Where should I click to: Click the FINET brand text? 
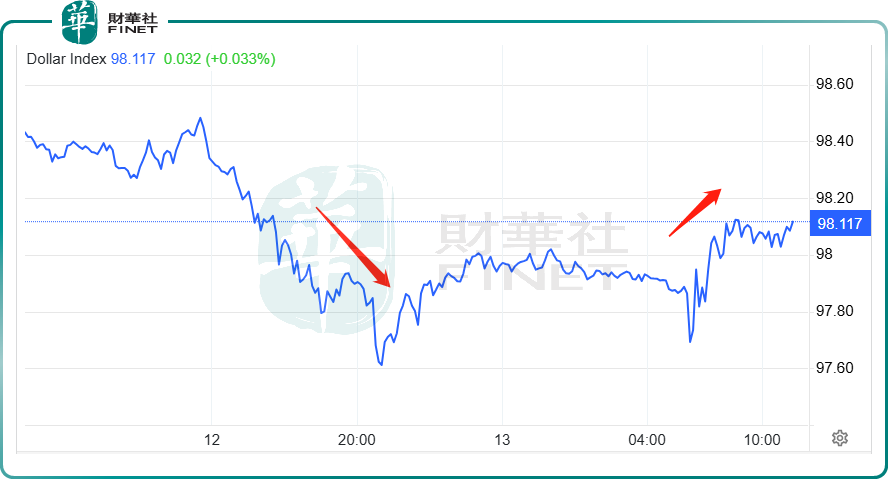pyautogui.click(x=133, y=29)
